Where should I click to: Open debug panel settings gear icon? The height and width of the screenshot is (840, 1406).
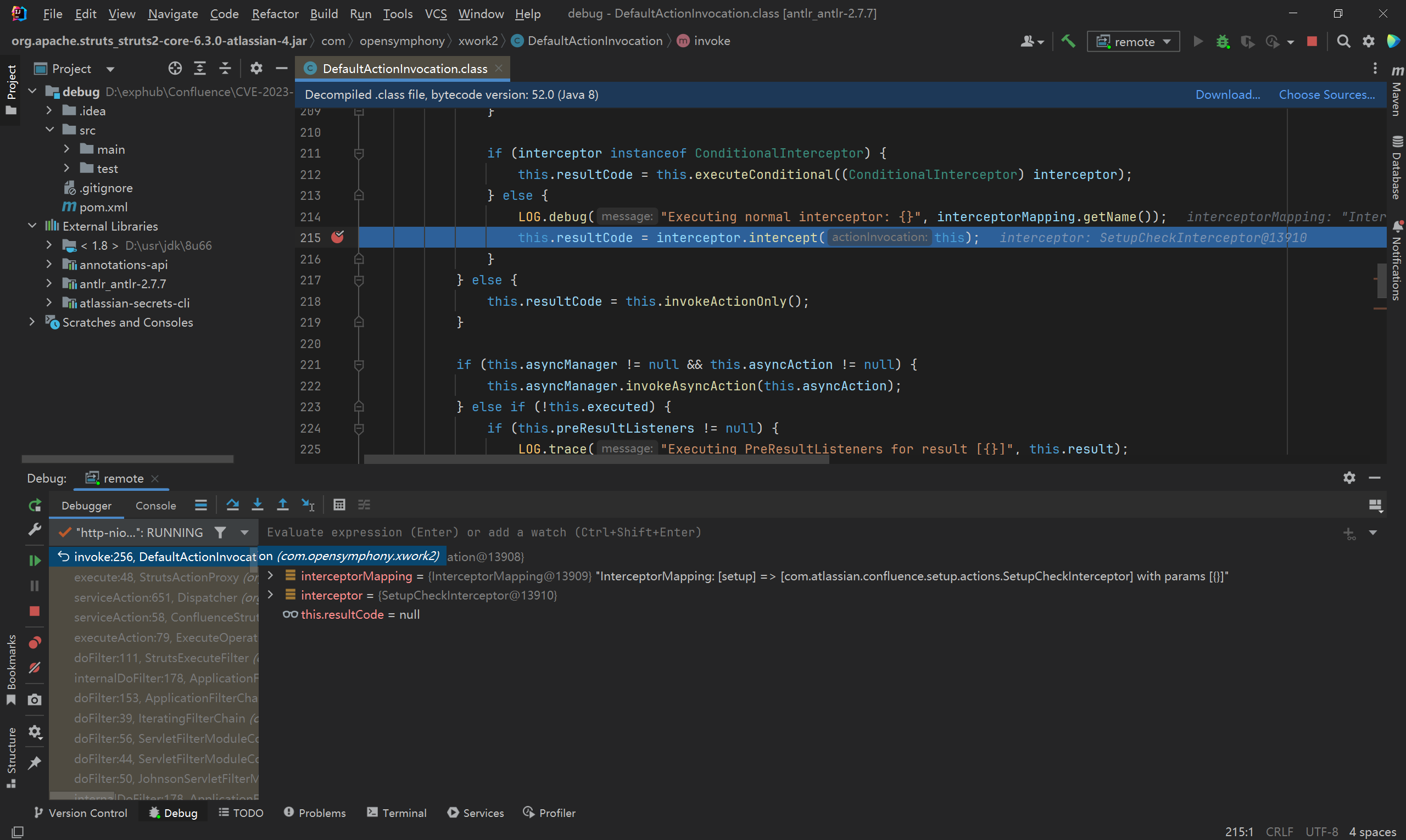[1349, 478]
